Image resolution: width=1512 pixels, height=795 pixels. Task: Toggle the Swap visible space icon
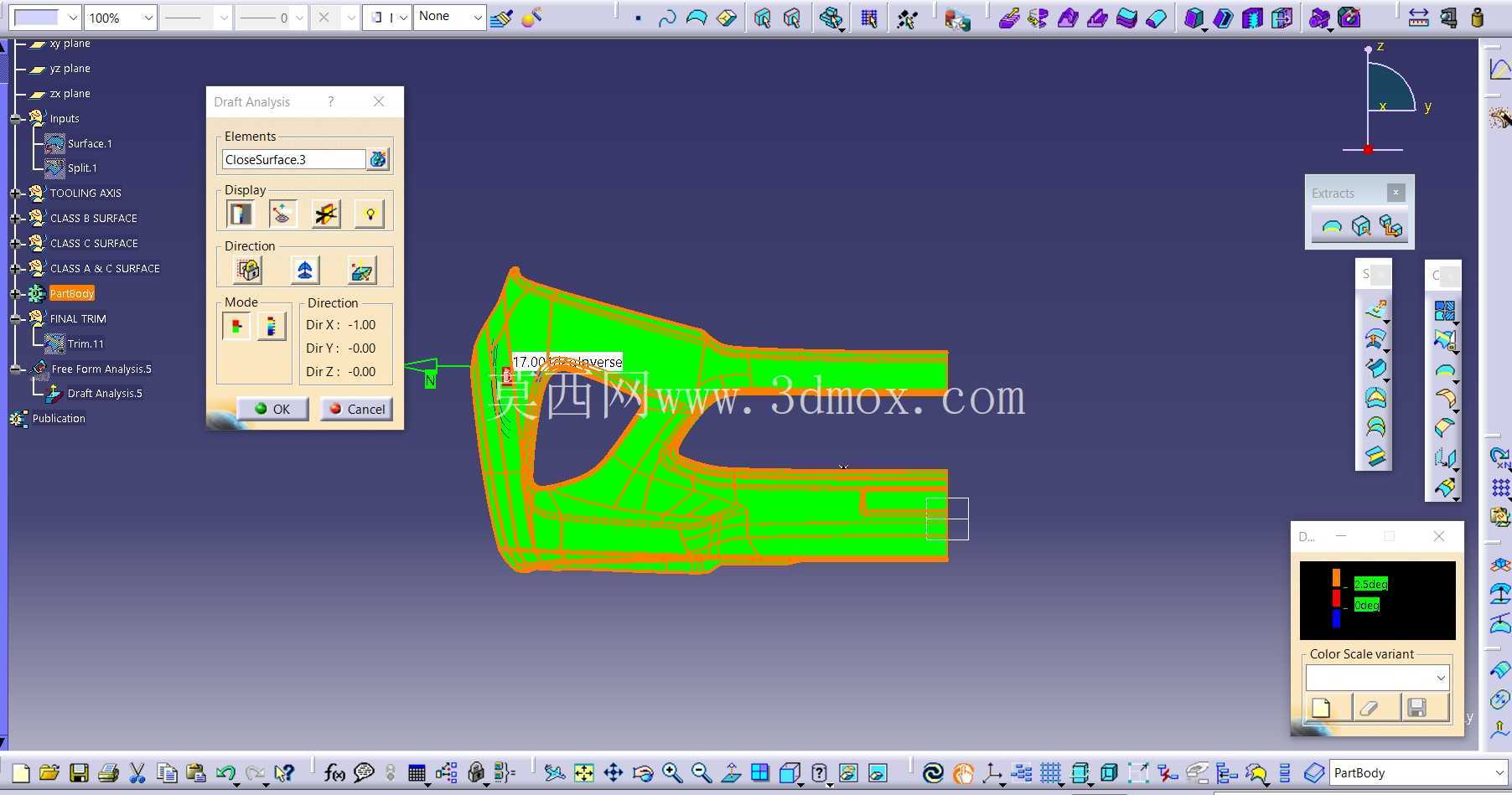pos(878,773)
